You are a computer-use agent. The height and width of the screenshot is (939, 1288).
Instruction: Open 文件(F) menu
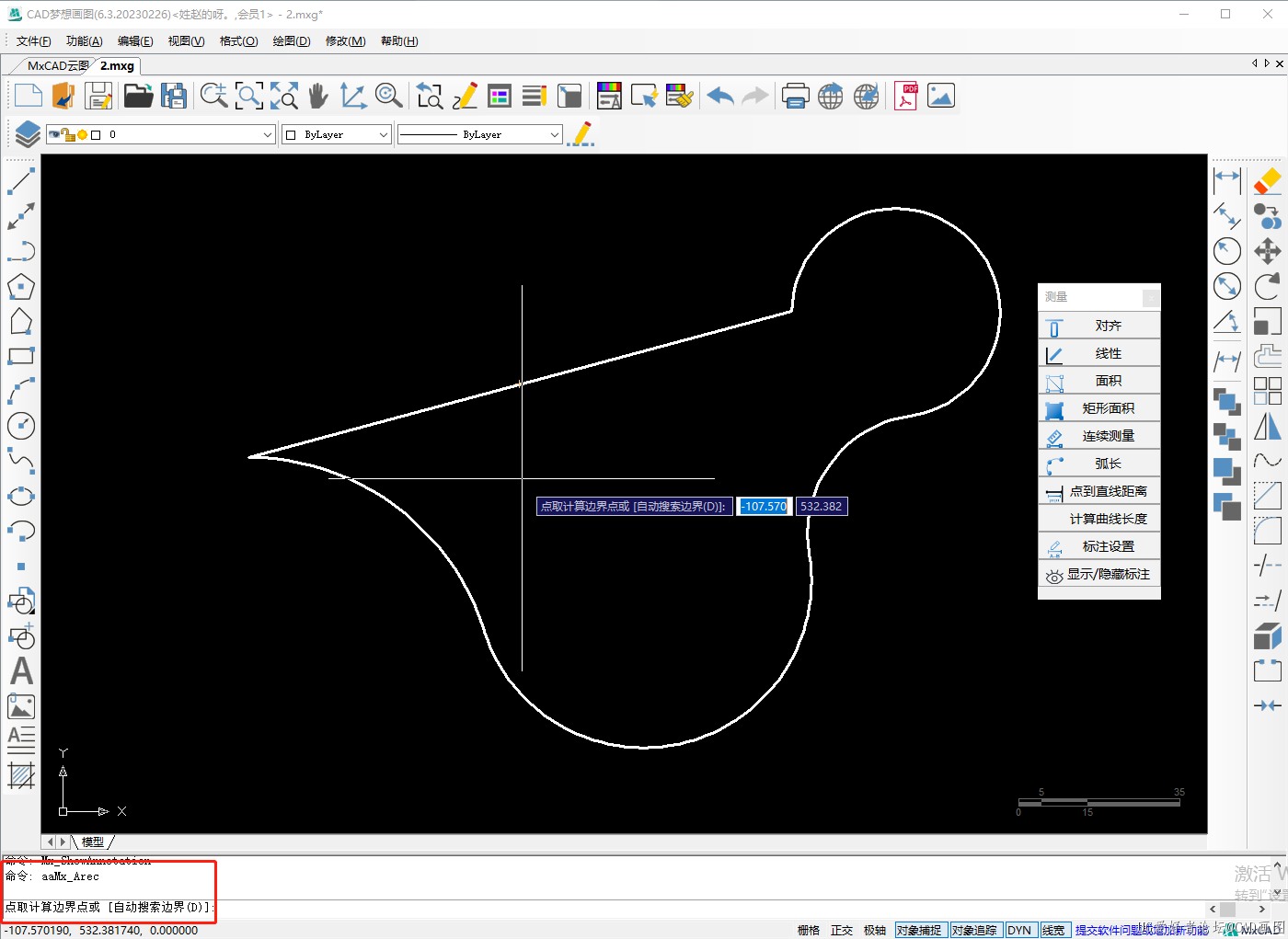tap(34, 41)
